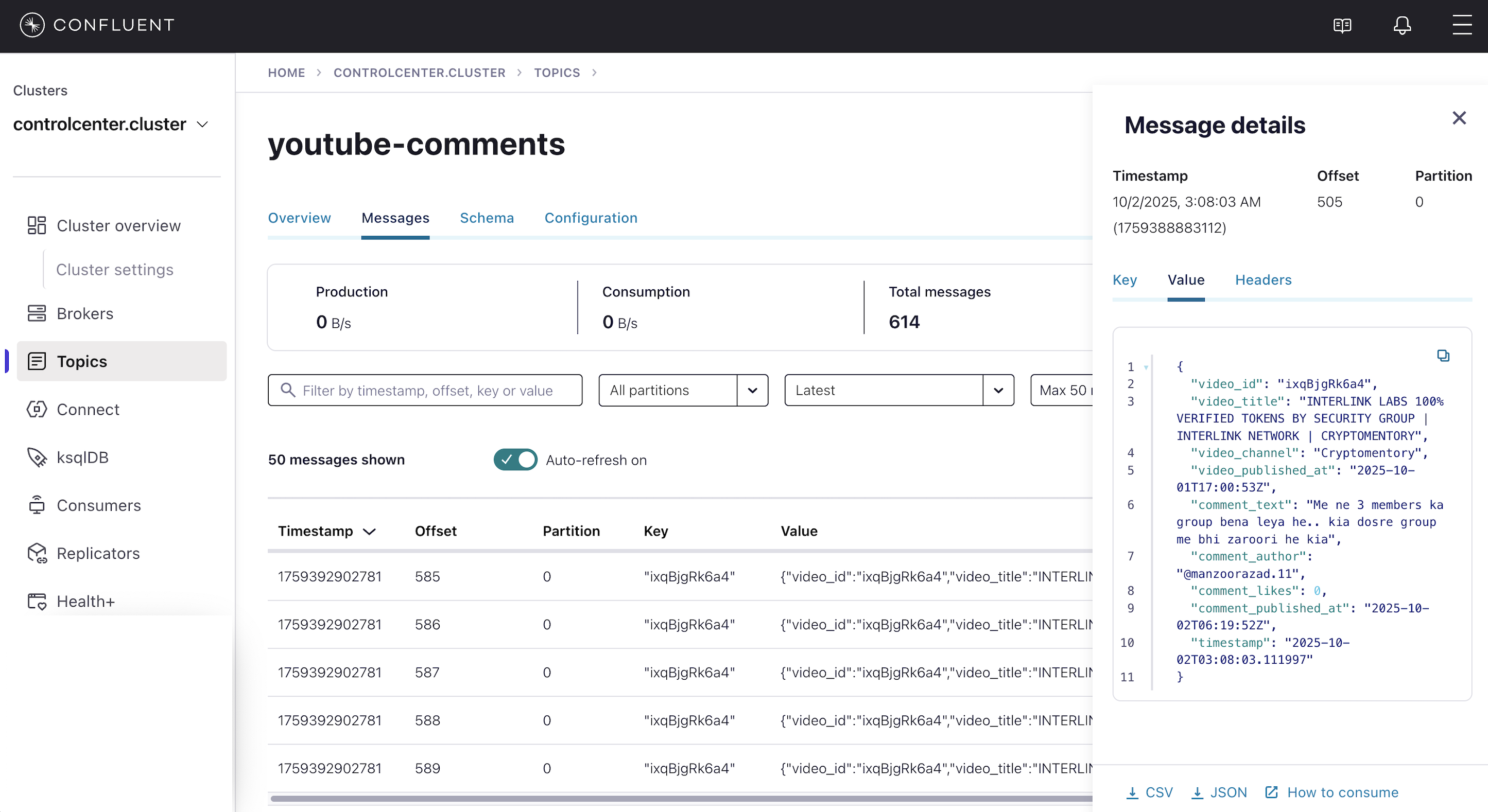The width and height of the screenshot is (1488, 812).
Task: Focus the message filter search field
Action: pos(427,391)
